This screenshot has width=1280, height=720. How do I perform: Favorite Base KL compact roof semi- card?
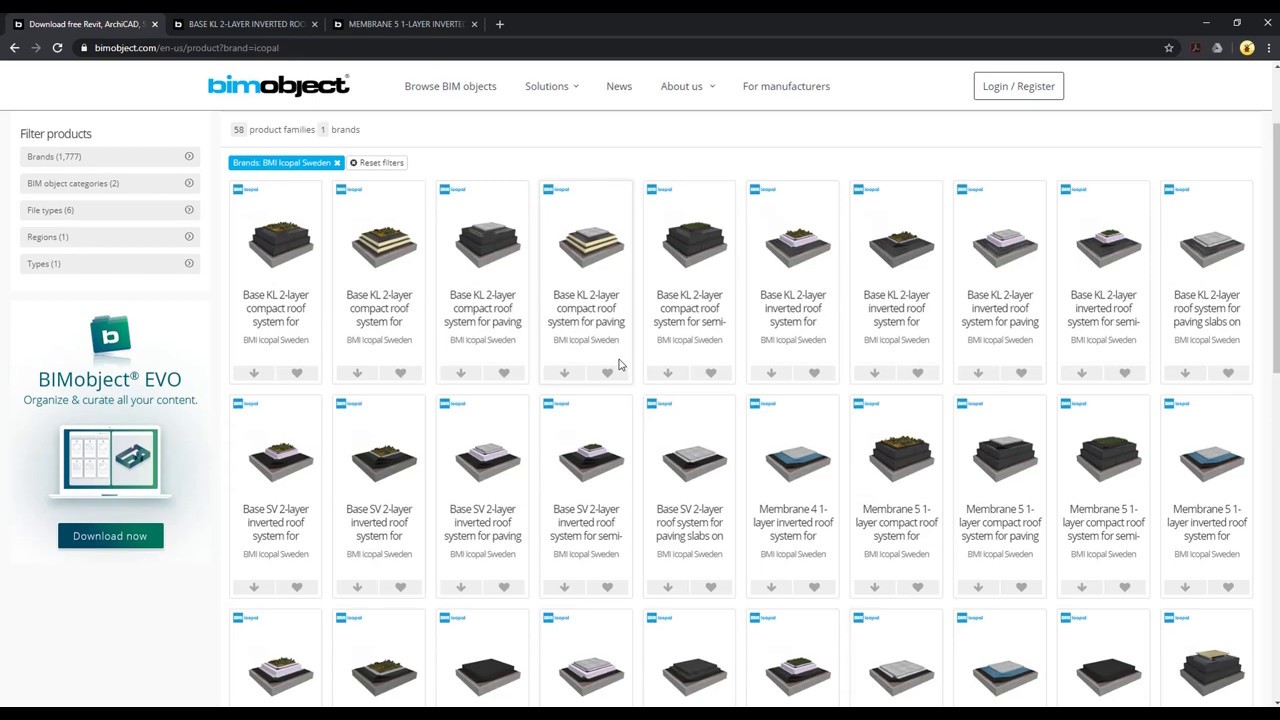(x=711, y=373)
